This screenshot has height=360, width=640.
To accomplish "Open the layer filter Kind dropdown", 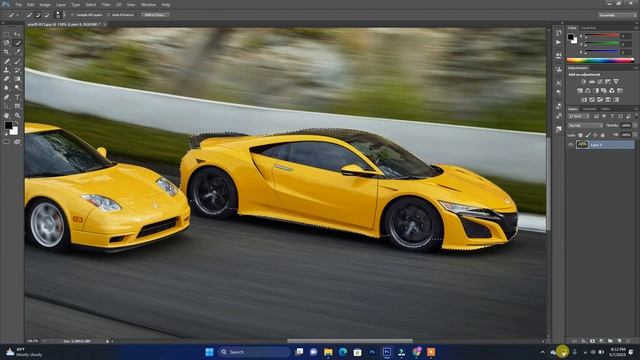I will pos(579,116).
